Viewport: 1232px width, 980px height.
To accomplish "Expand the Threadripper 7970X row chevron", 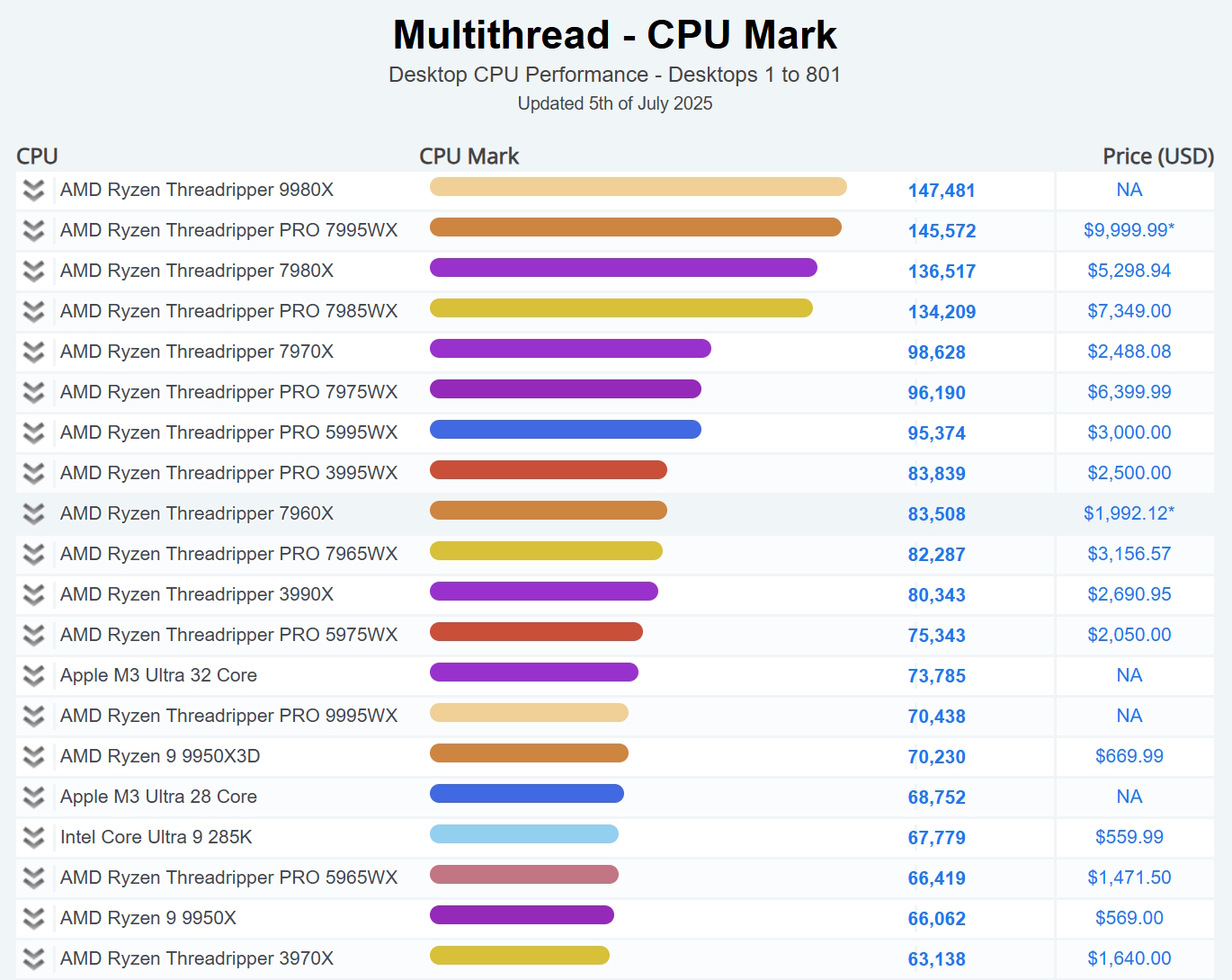I will coord(33,352).
